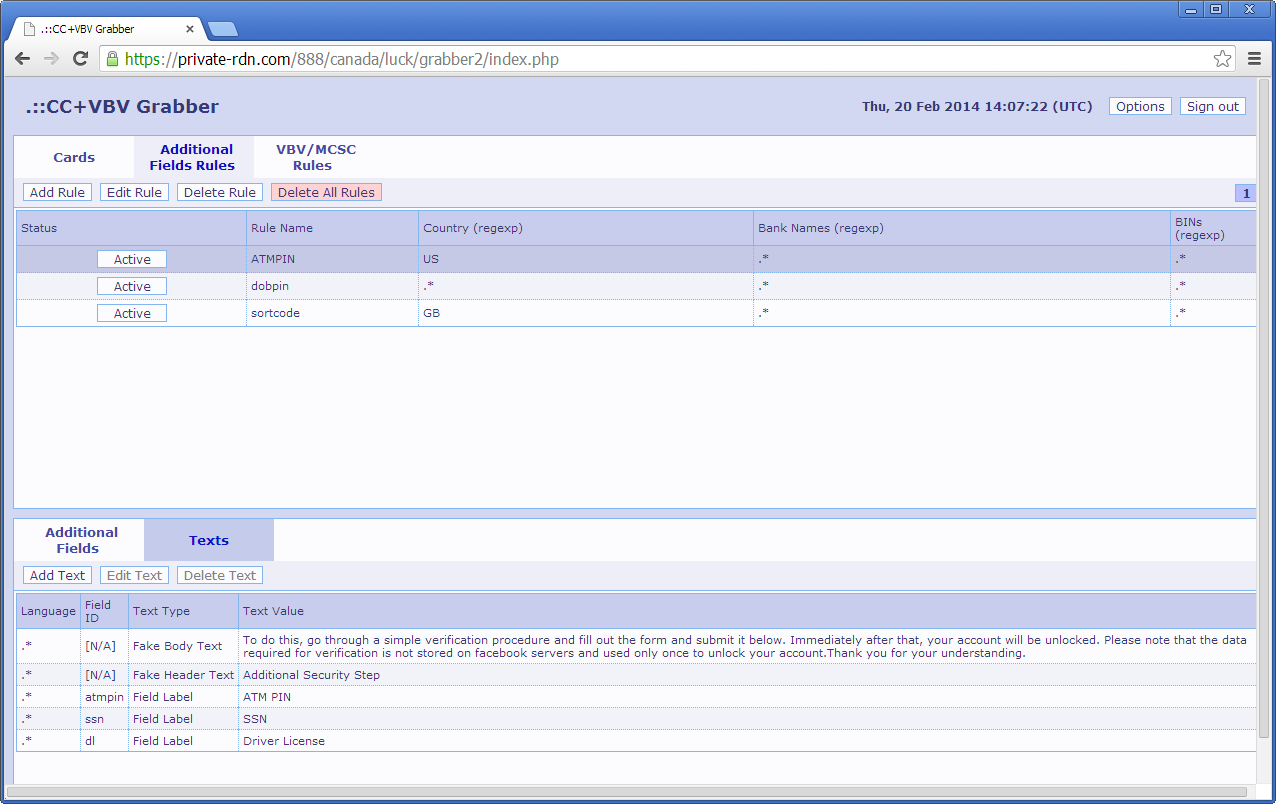Open the Chrome hamburger menu
Screen dimensions: 1276x804
(x=1254, y=59)
